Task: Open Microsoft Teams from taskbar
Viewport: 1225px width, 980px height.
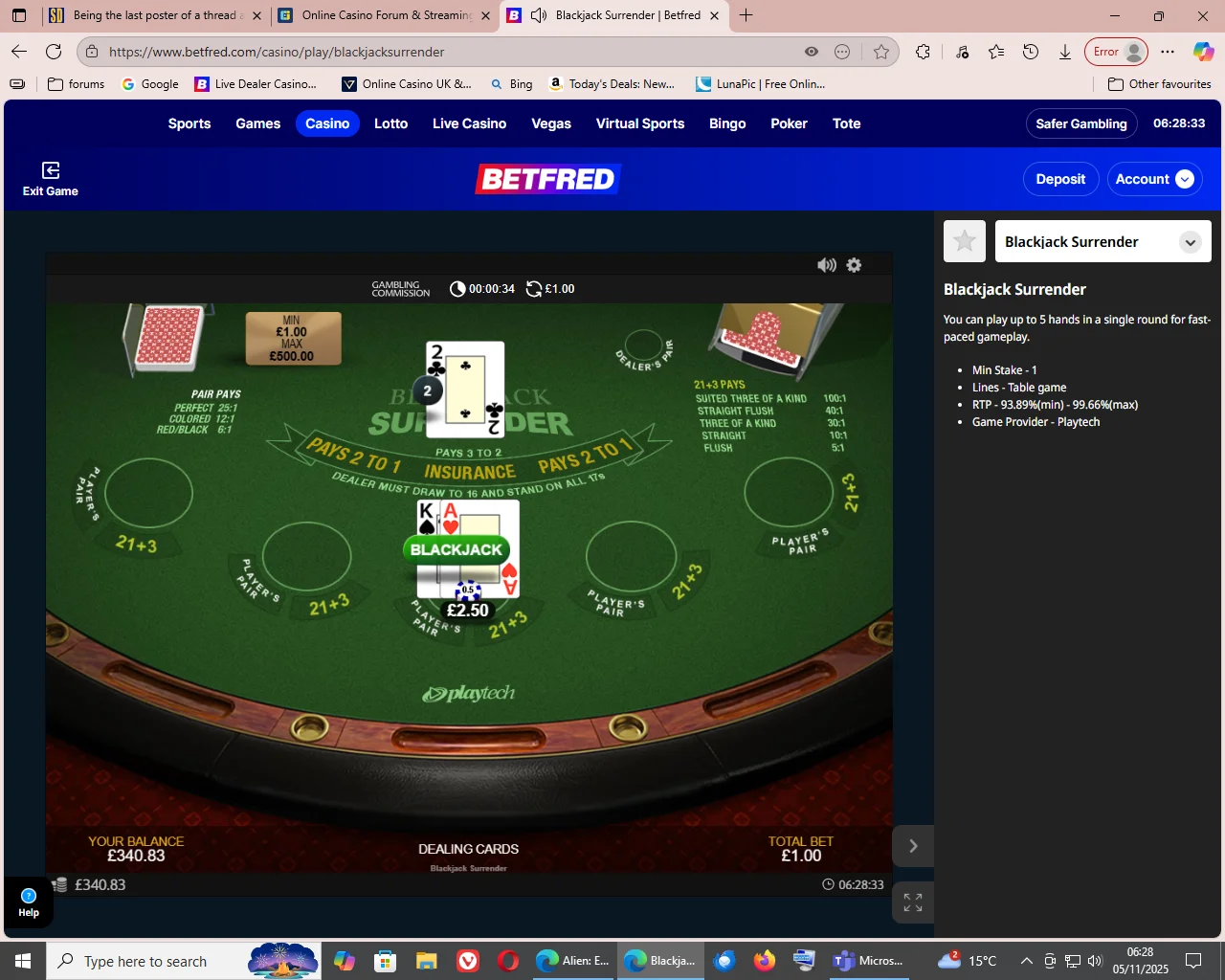Action: pyautogui.click(x=869, y=961)
